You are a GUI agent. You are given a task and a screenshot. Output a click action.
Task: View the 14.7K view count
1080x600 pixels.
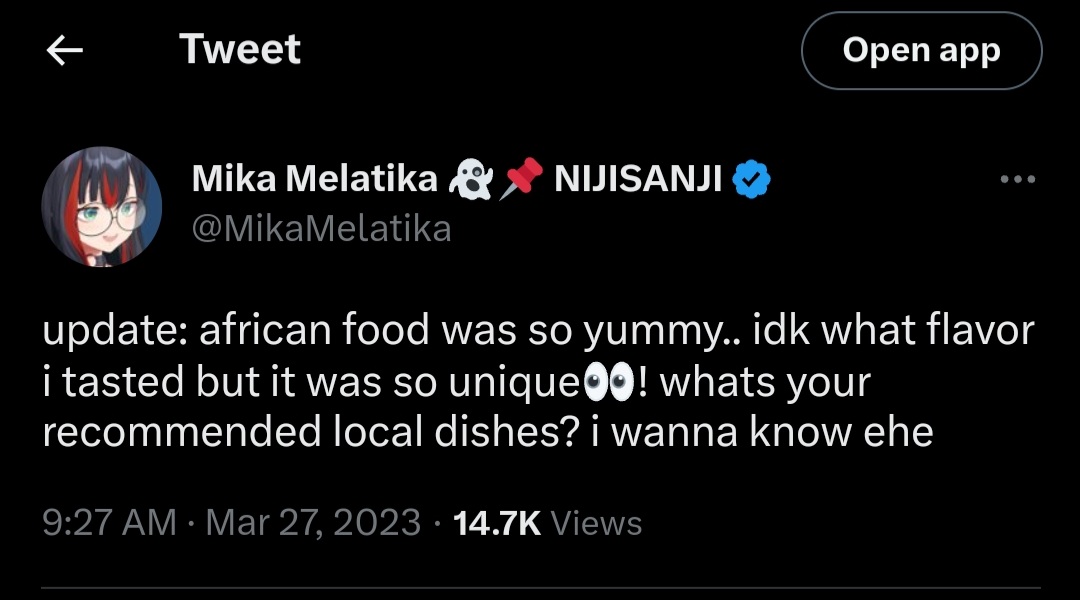(x=497, y=522)
